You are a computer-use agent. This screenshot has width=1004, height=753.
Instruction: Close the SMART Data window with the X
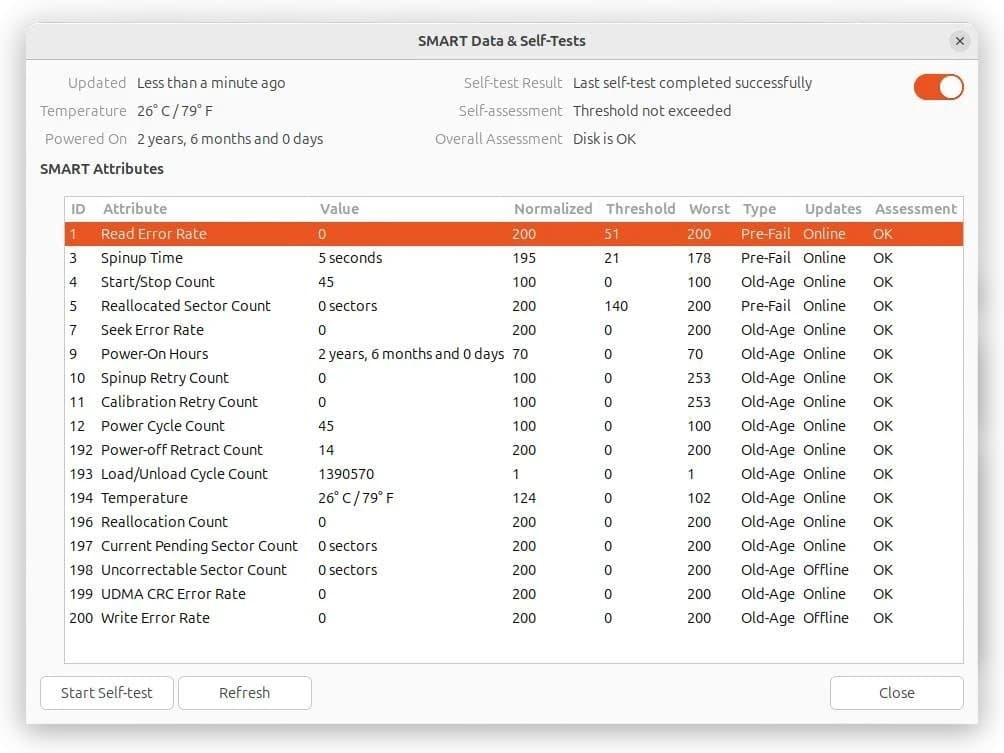pos(959,41)
